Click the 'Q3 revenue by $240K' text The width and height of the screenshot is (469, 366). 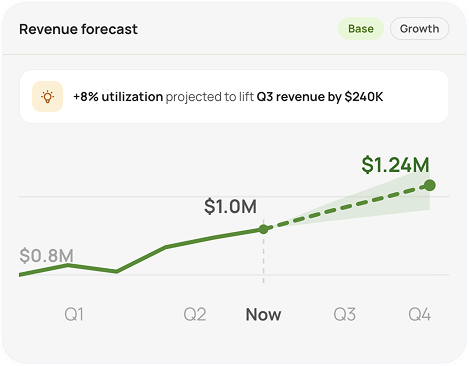point(320,97)
